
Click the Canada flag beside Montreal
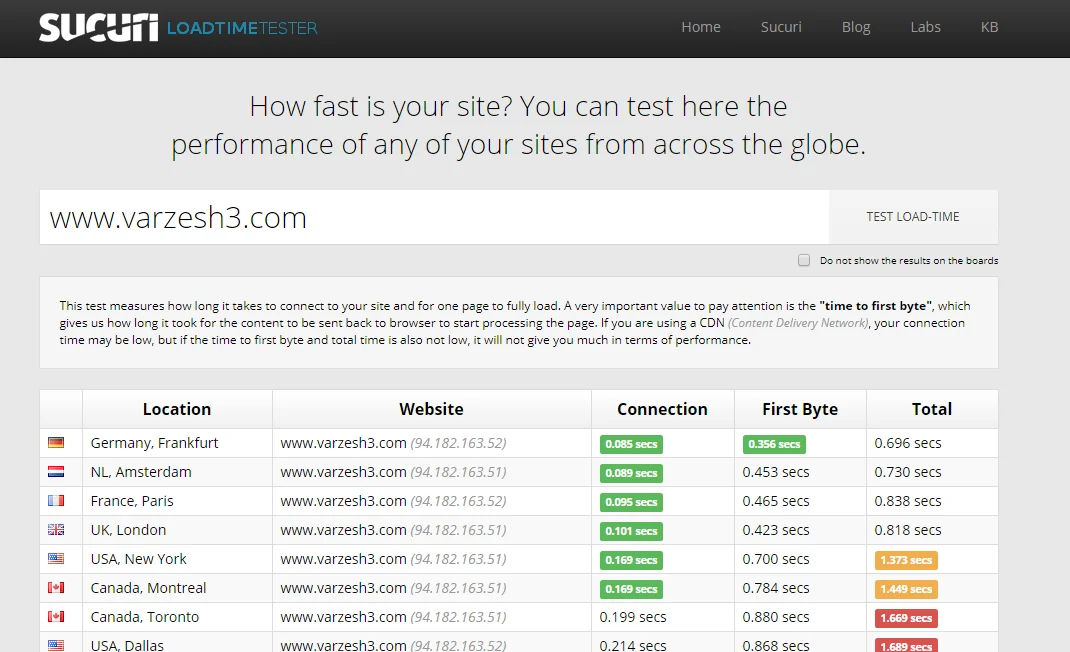click(56, 588)
